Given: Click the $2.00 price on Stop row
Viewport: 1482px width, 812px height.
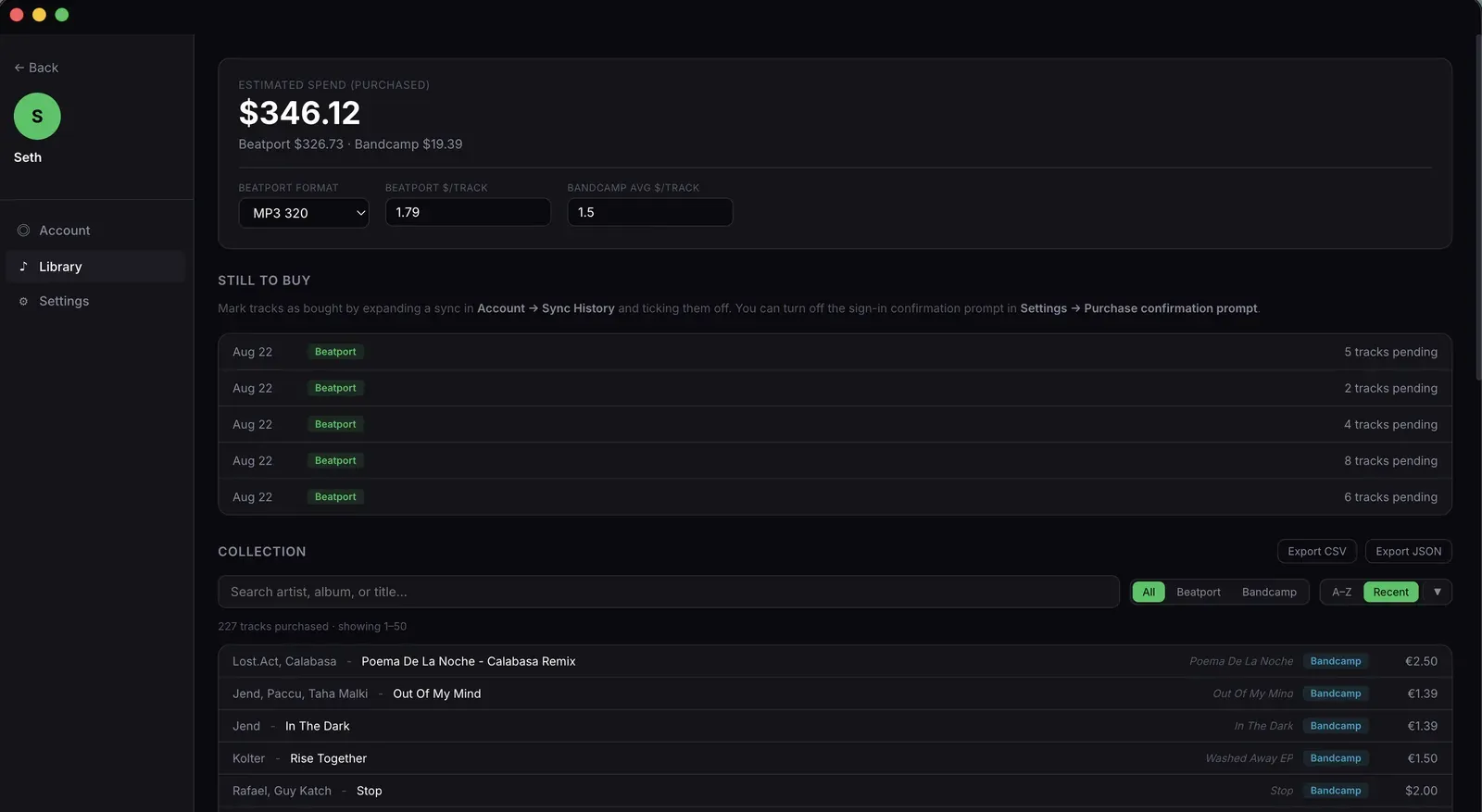Looking at the screenshot, I should (1421, 791).
